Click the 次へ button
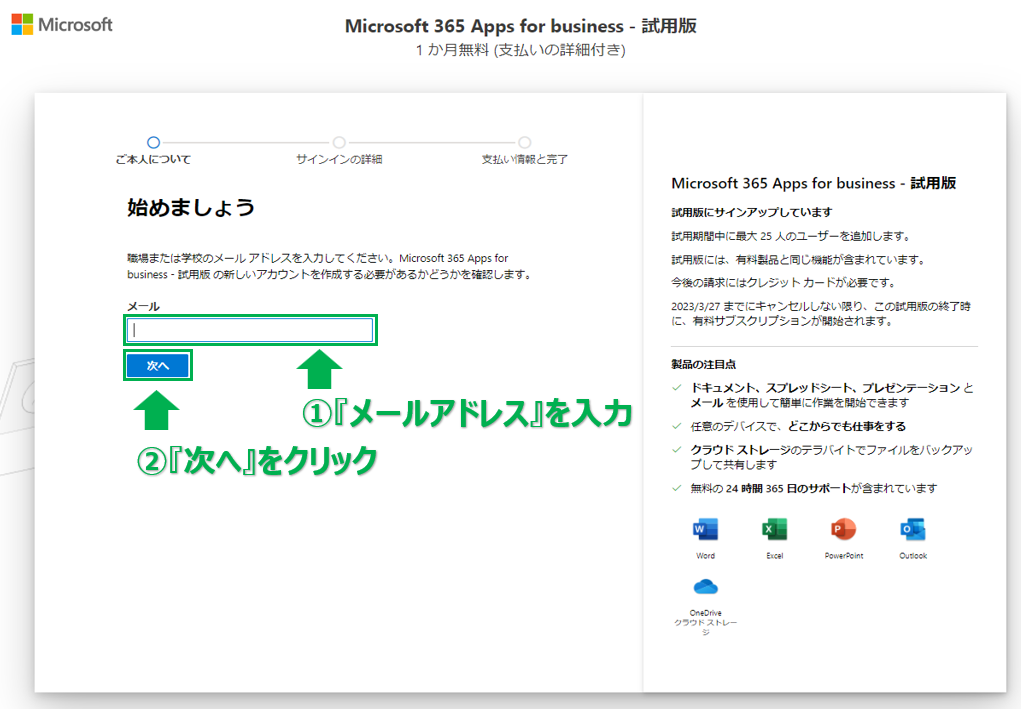Screen dimensions: 1021x709 158,365
